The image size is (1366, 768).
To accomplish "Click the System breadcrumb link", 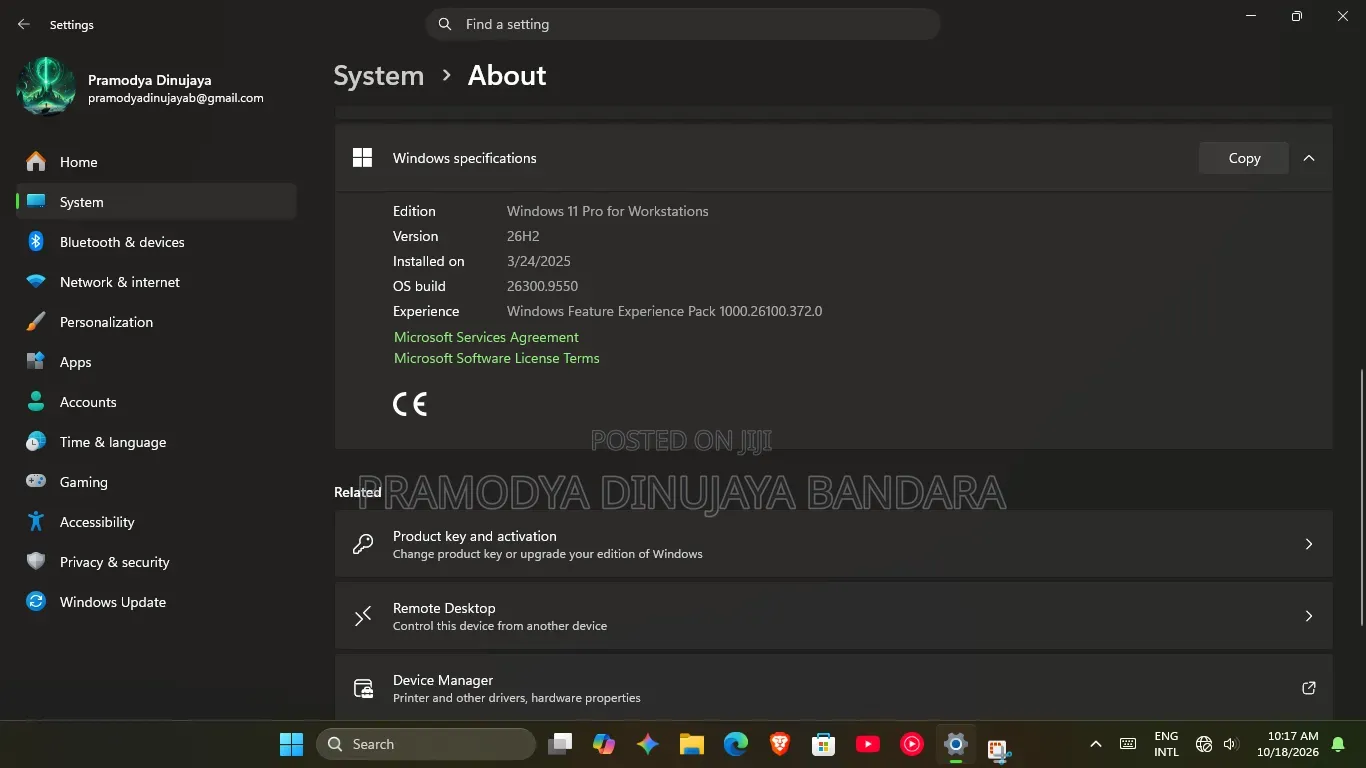I will click(378, 76).
